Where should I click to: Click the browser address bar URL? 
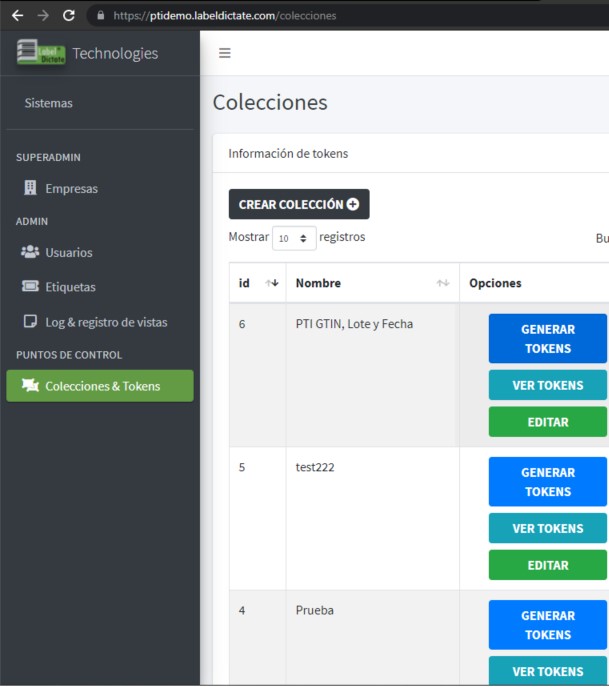(225, 16)
